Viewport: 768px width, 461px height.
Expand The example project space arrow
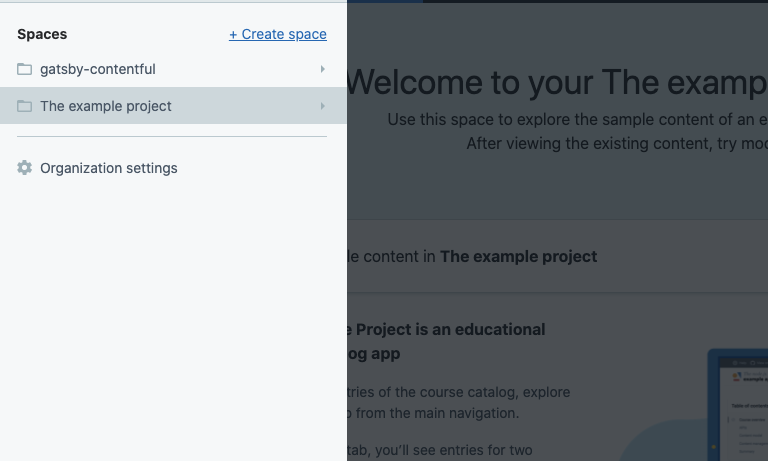point(322,106)
